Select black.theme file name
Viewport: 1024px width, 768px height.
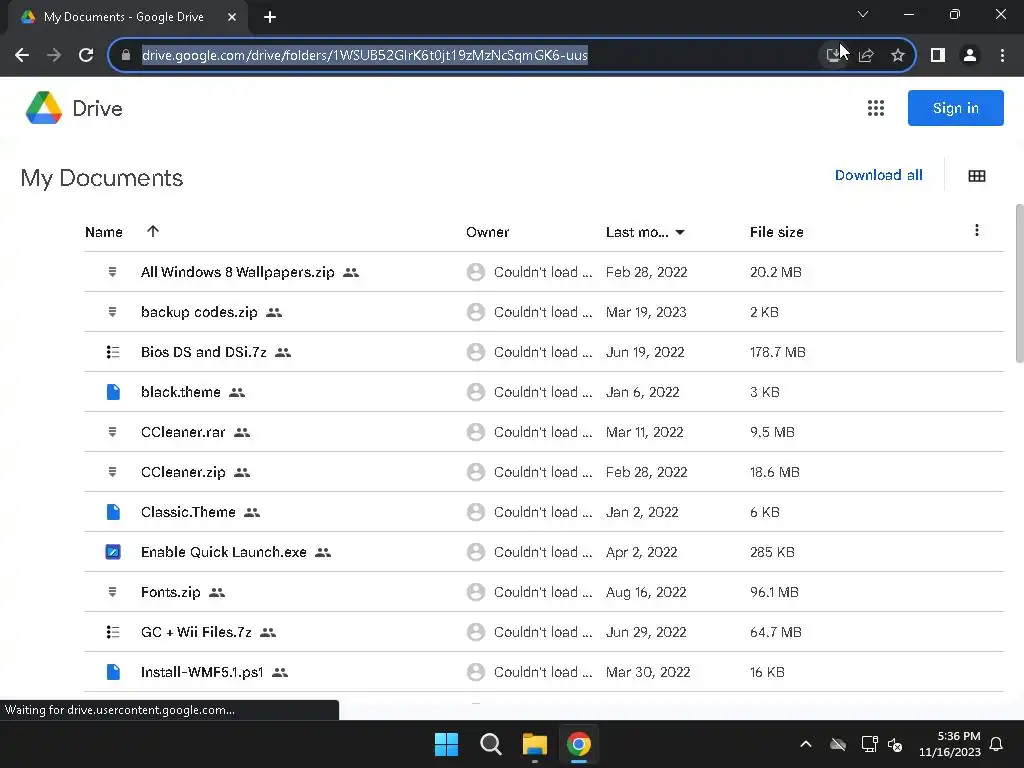click(x=181, y=392)
